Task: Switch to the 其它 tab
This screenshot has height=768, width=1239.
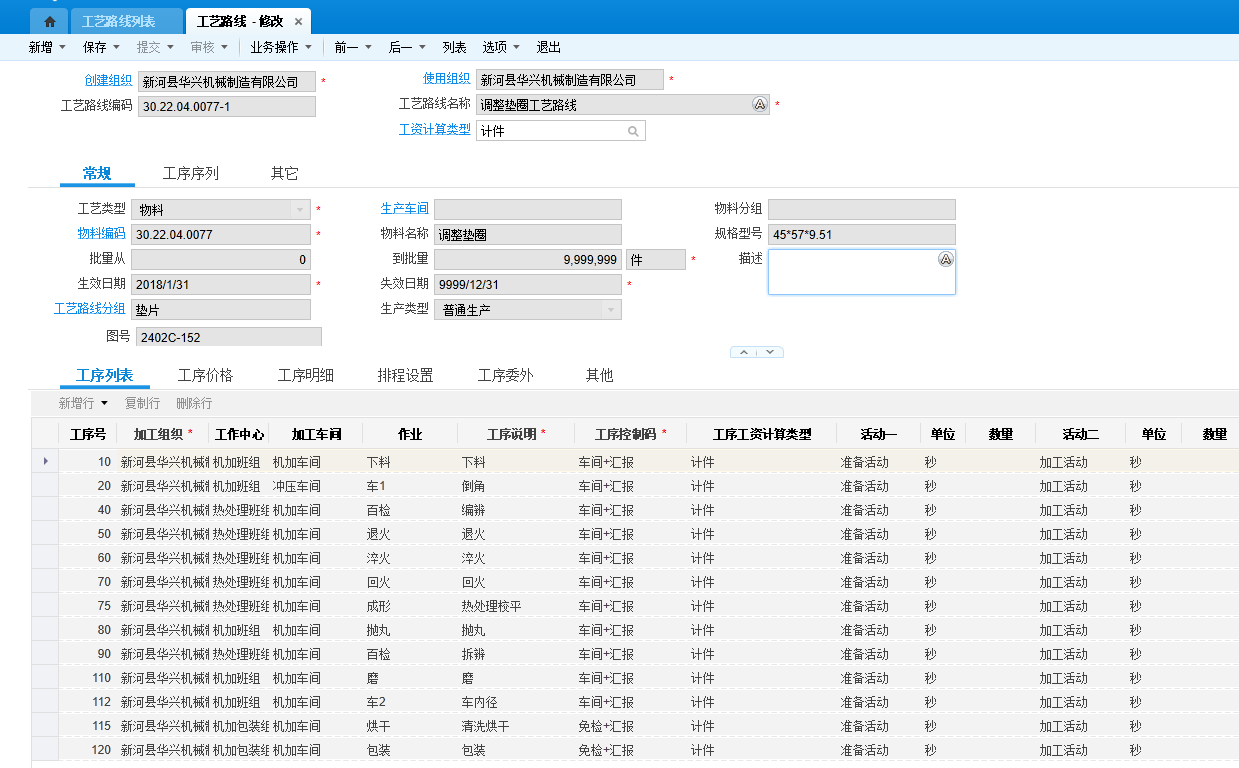Action: click(284, 173)
